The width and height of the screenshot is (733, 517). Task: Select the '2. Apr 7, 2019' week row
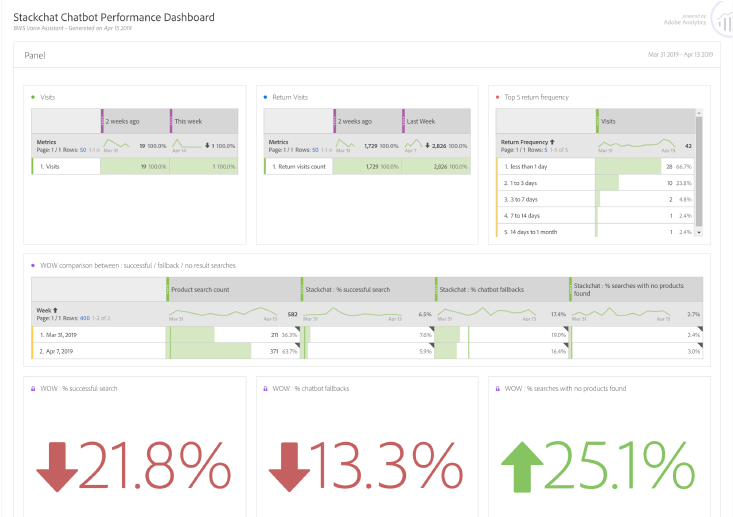pos(367,351)
